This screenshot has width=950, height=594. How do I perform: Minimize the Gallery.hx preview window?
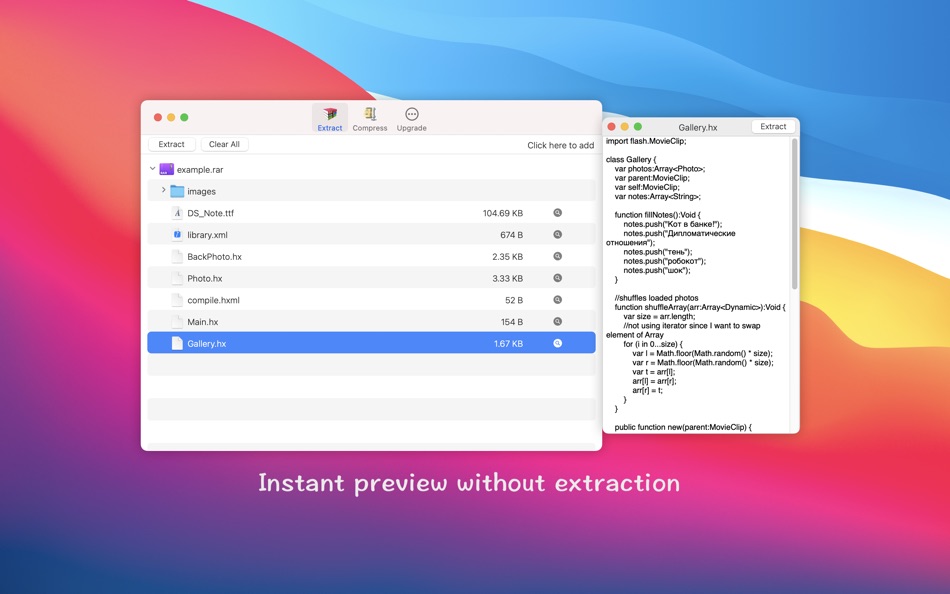(625, 127)
